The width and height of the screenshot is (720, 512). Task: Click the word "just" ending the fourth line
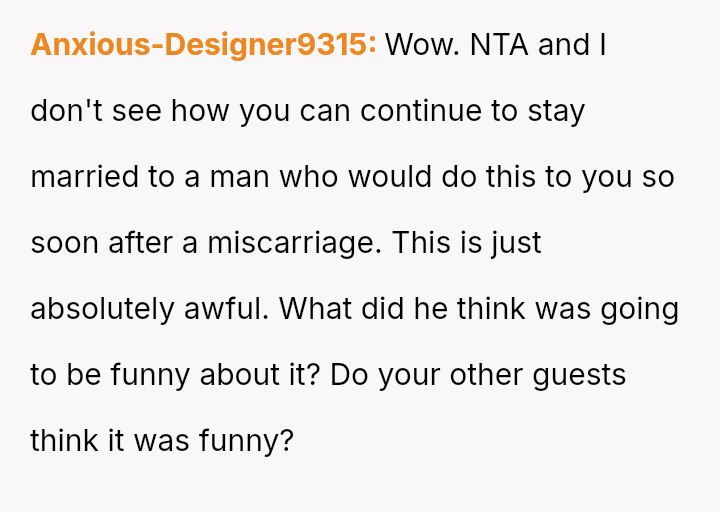click(516, 243)
